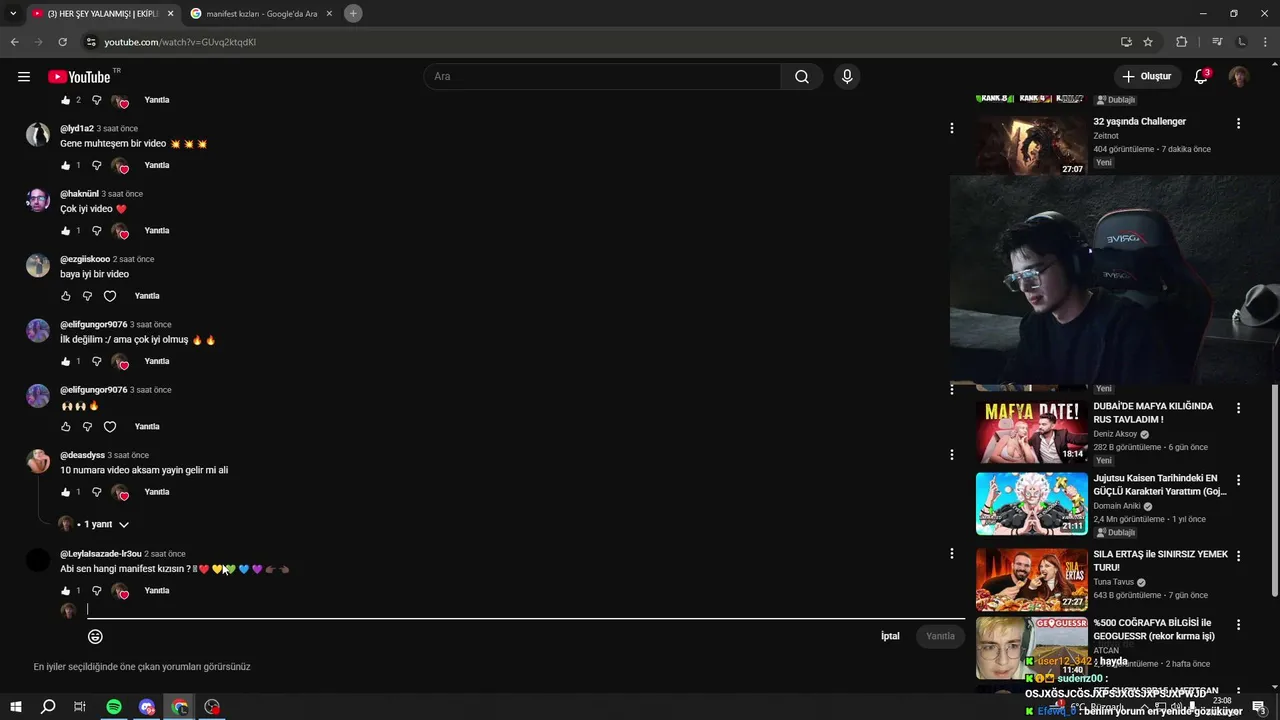Start voice search with microphone icon
The height and width of the screenshot is (720, 1280).
click(x=847, y=77)
